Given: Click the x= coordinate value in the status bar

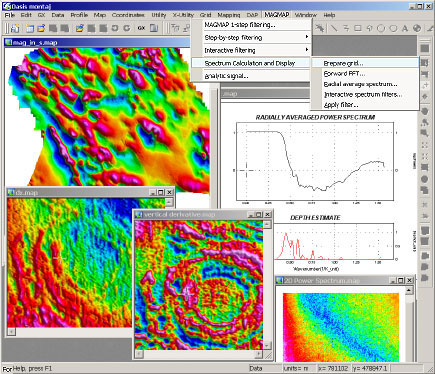Looking at the screenshot, I should pyautogui.click(x=333, y=369).
